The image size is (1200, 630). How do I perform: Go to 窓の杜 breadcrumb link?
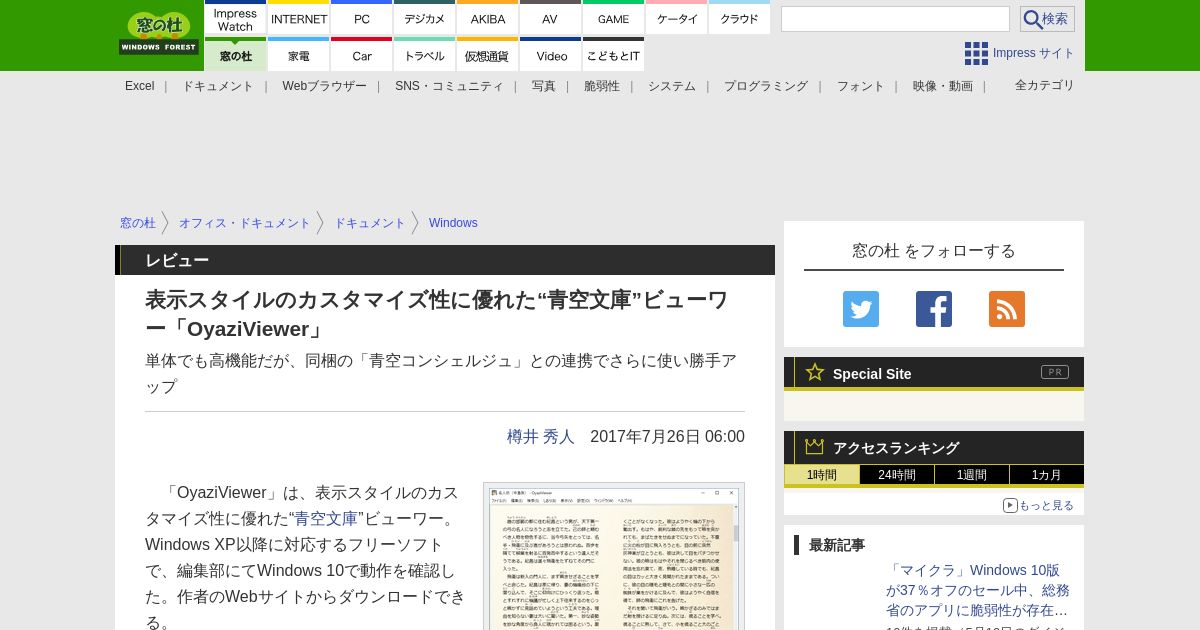click(x=138, y=223)
